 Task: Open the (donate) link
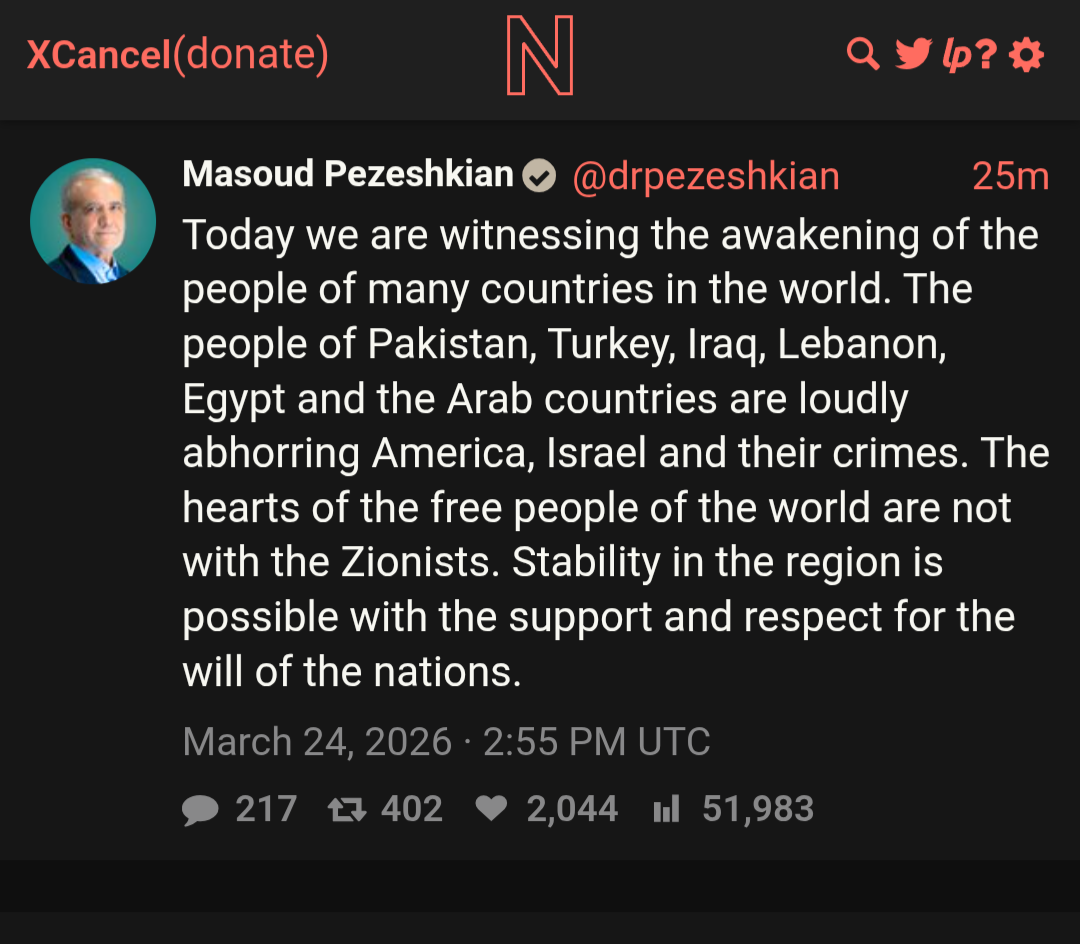point(251,55)
